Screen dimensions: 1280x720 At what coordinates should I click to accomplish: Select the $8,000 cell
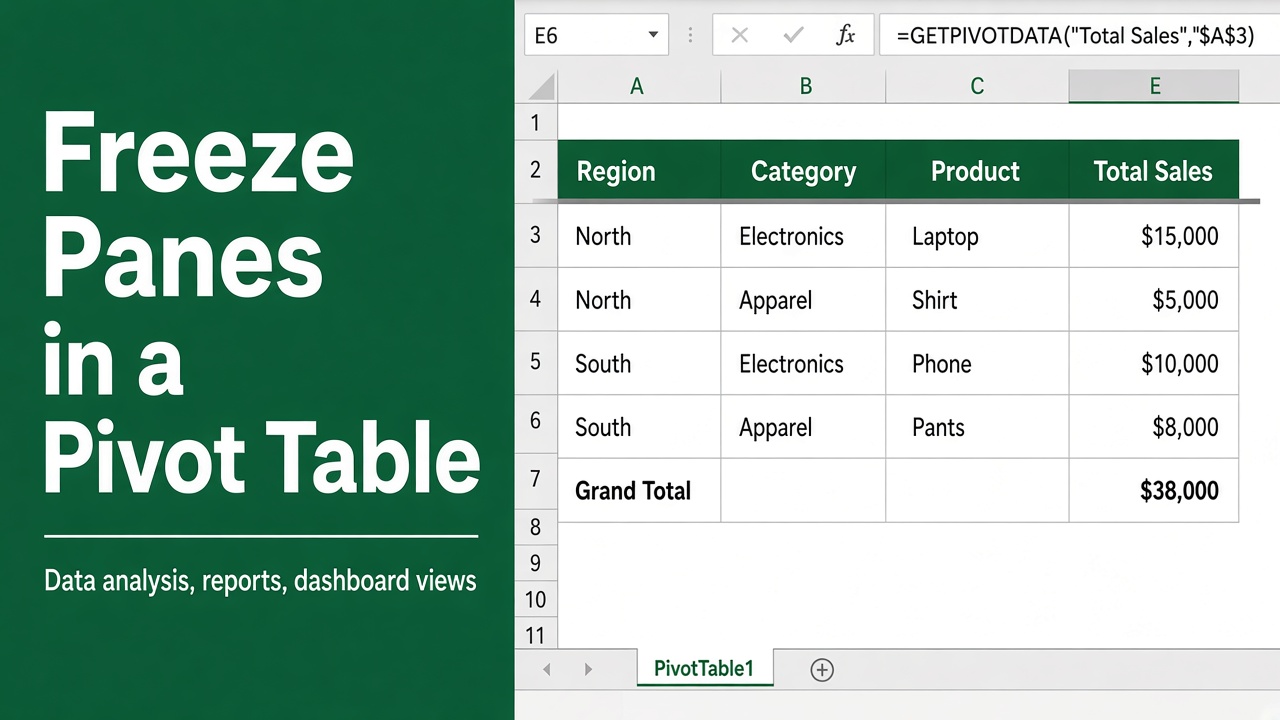pyautogui.click(x=1154, y=427)
